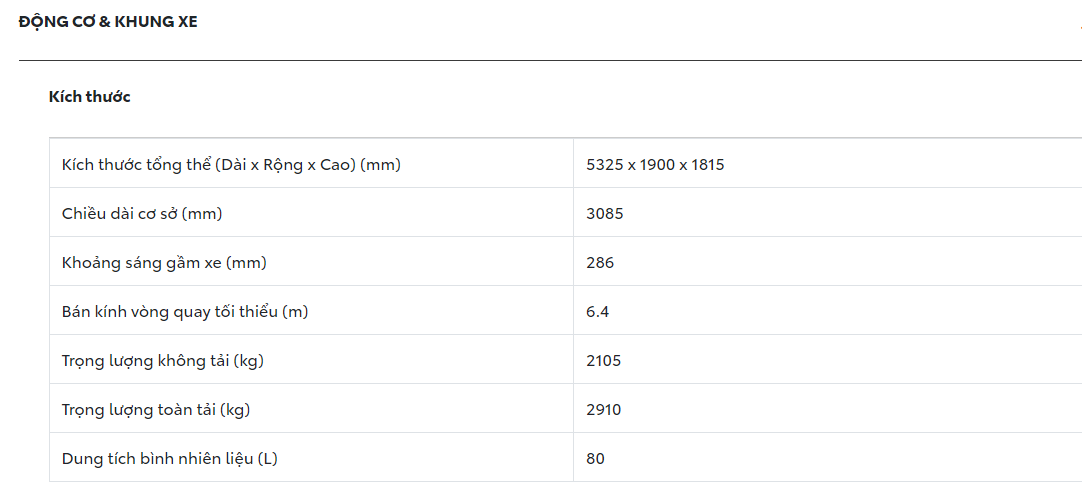The image size is (1082, 491).
Task: Click the ĐỘNG CƠ & KHUNG XE section header
Action: (x=108, y=22)
